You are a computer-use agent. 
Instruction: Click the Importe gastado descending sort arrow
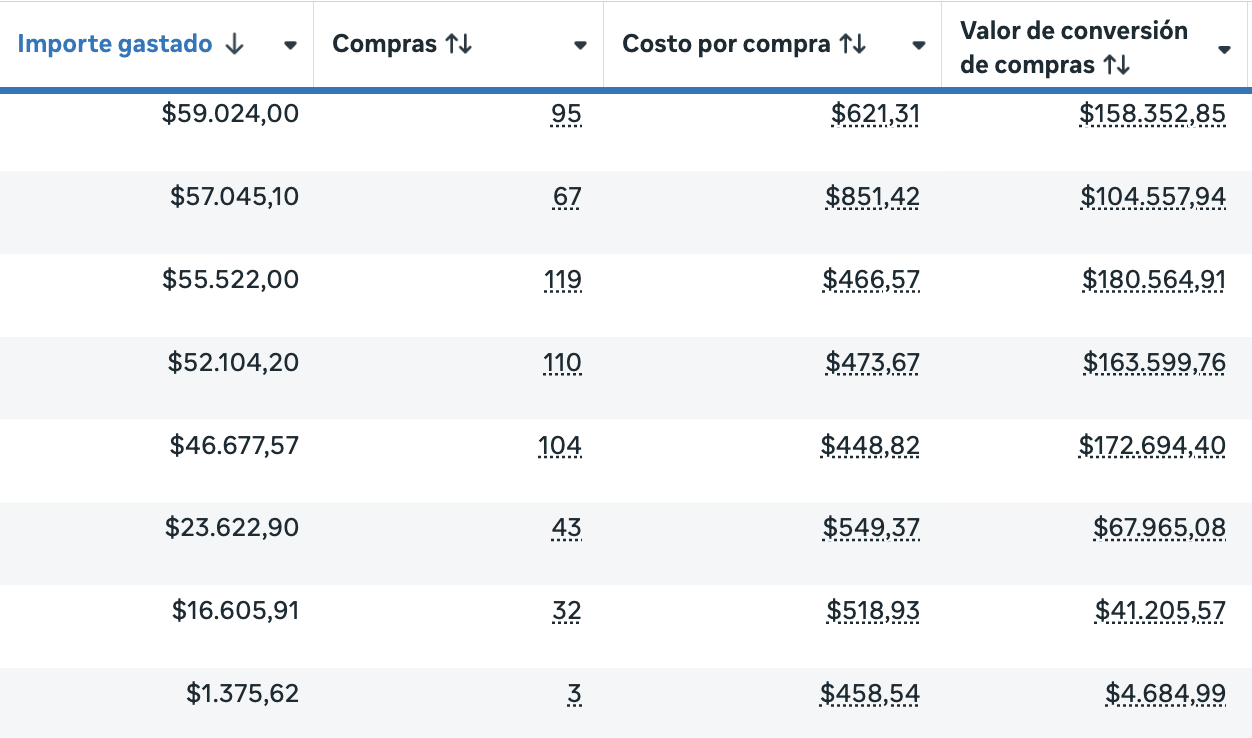coord(235,45)
